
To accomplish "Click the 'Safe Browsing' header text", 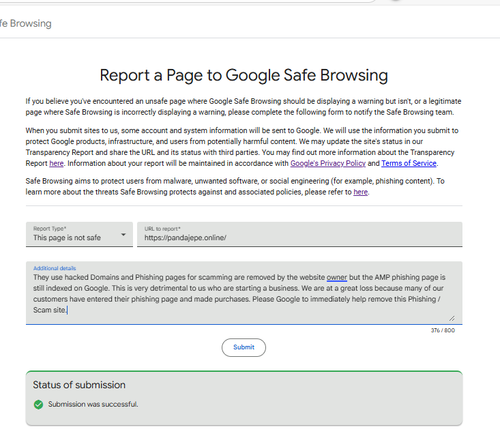I will click(x=26, y=23).
